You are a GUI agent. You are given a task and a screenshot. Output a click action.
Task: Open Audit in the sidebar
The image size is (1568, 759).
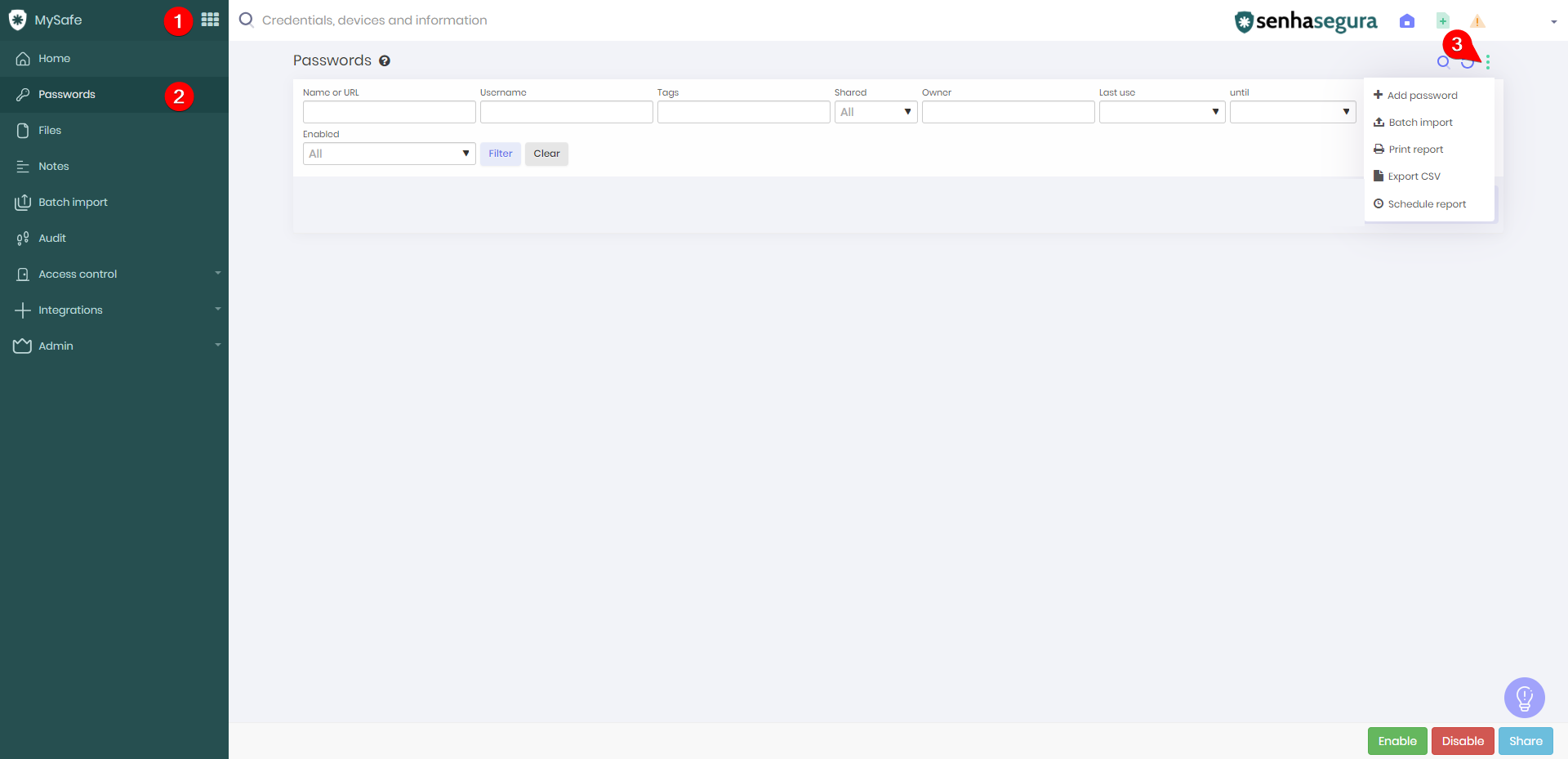tap(114, 239)
